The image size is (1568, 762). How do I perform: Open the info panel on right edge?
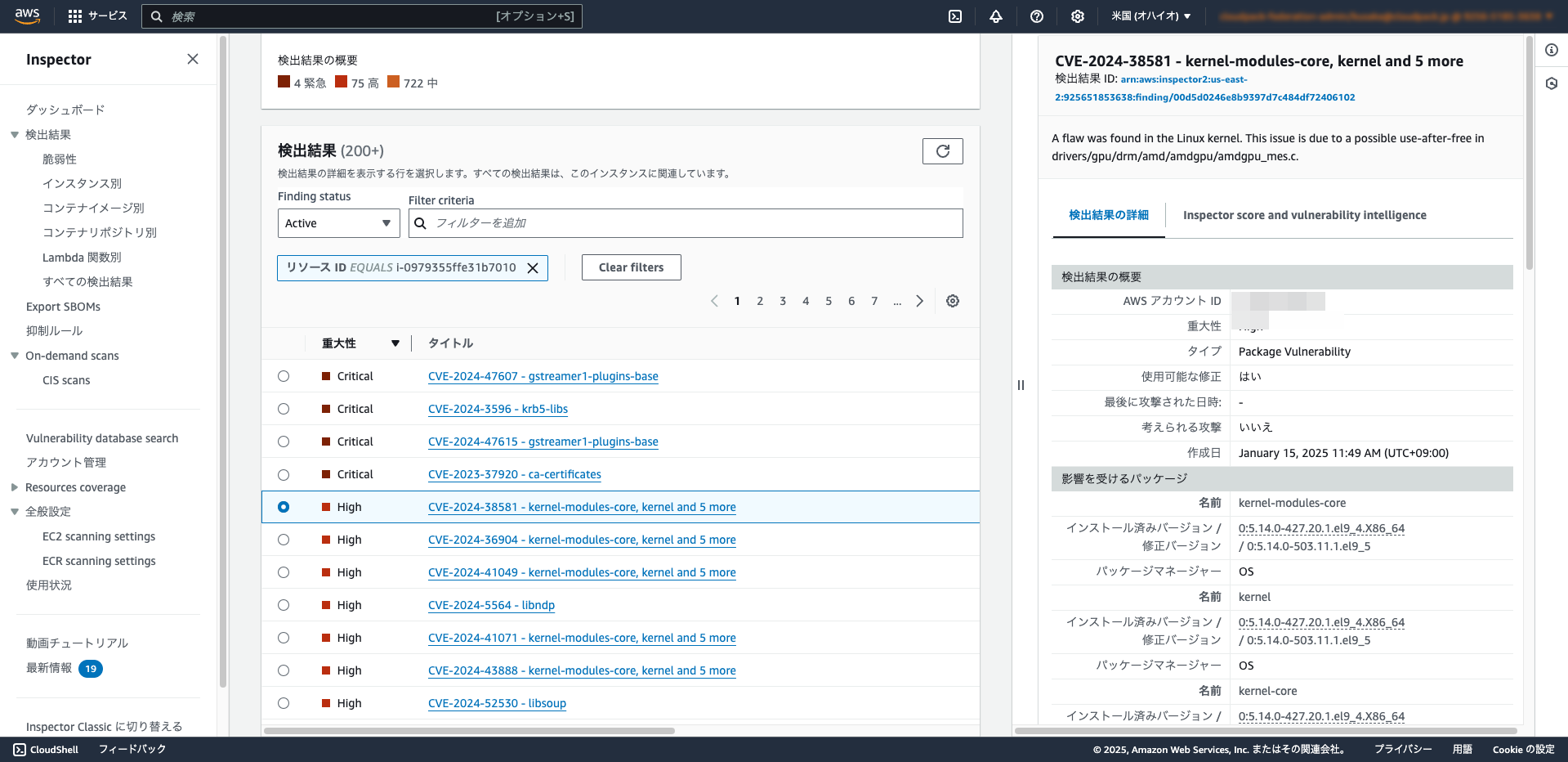point(1551,50)
